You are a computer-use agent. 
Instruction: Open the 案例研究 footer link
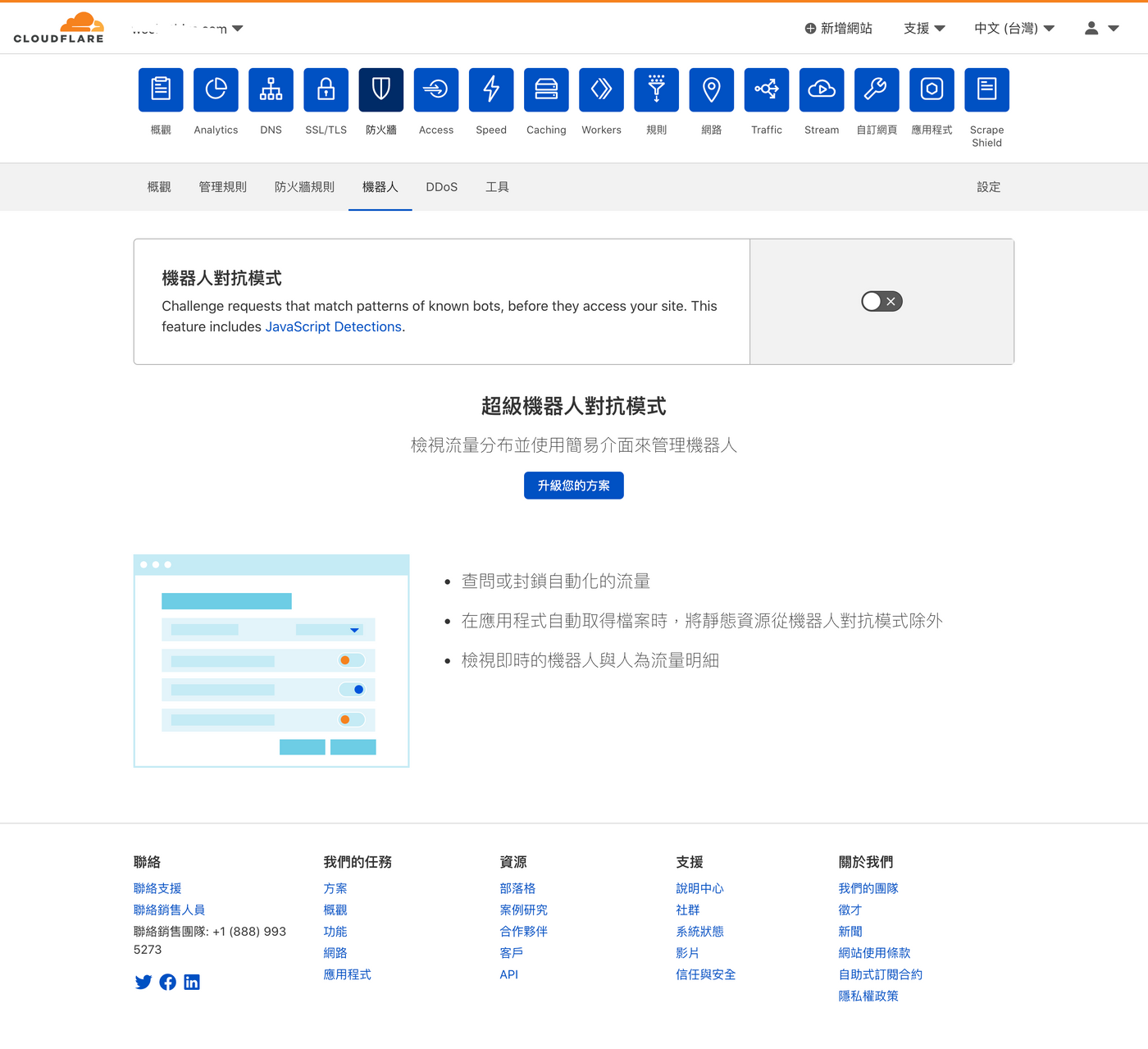tap(524, 910)
